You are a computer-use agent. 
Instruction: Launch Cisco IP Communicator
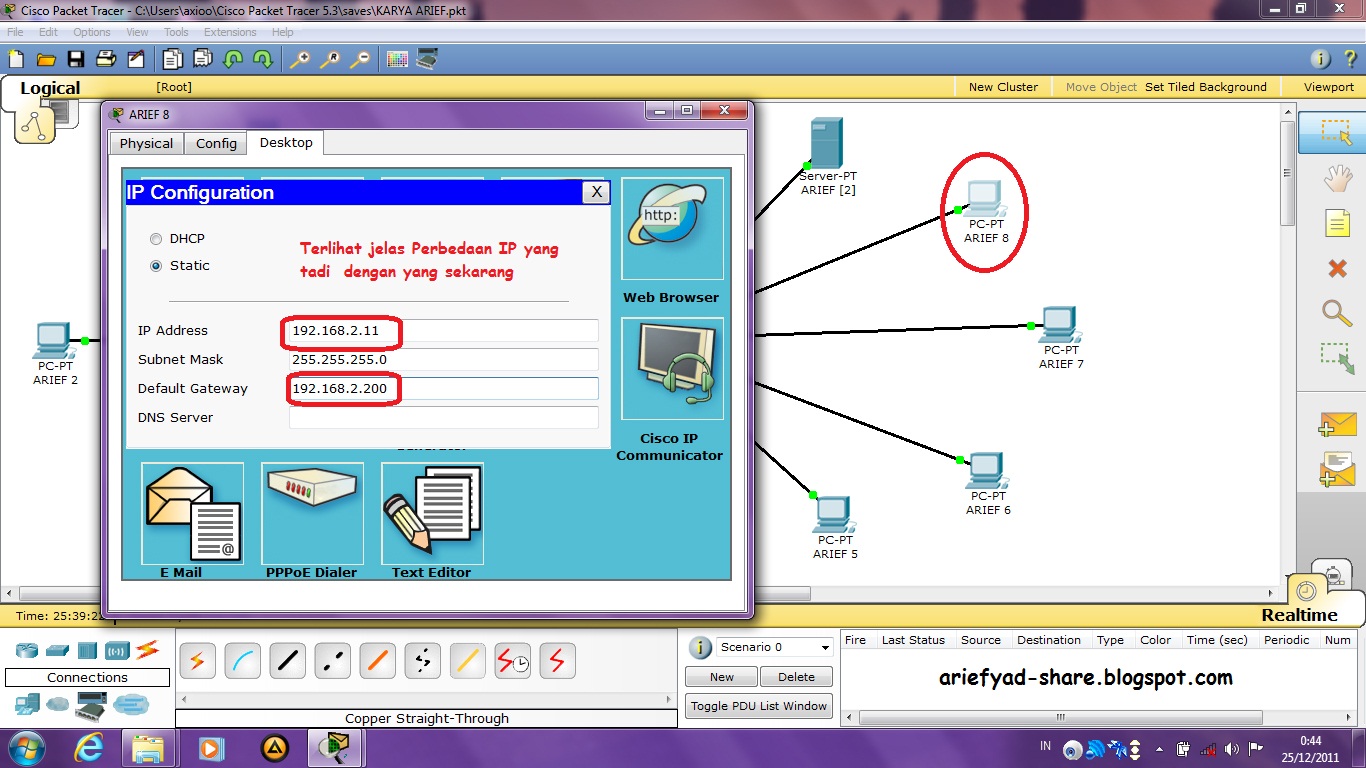672,370
